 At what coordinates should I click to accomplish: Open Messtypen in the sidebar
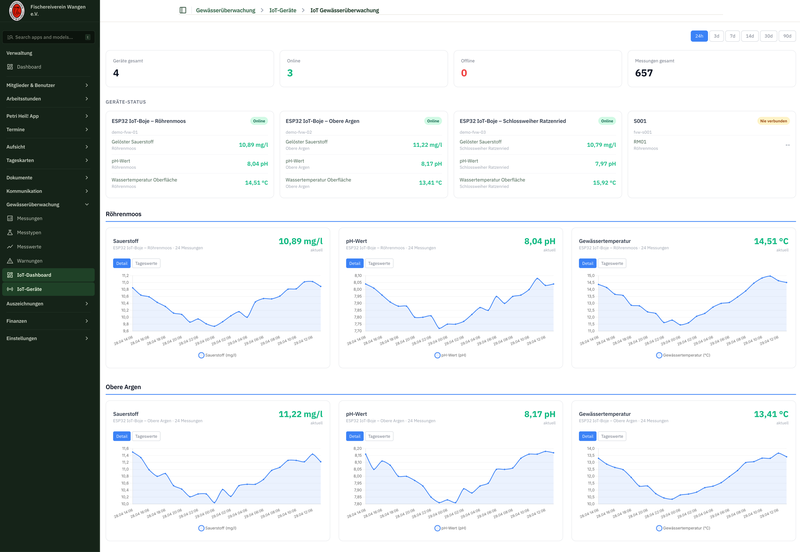click(x=29, y=232)
